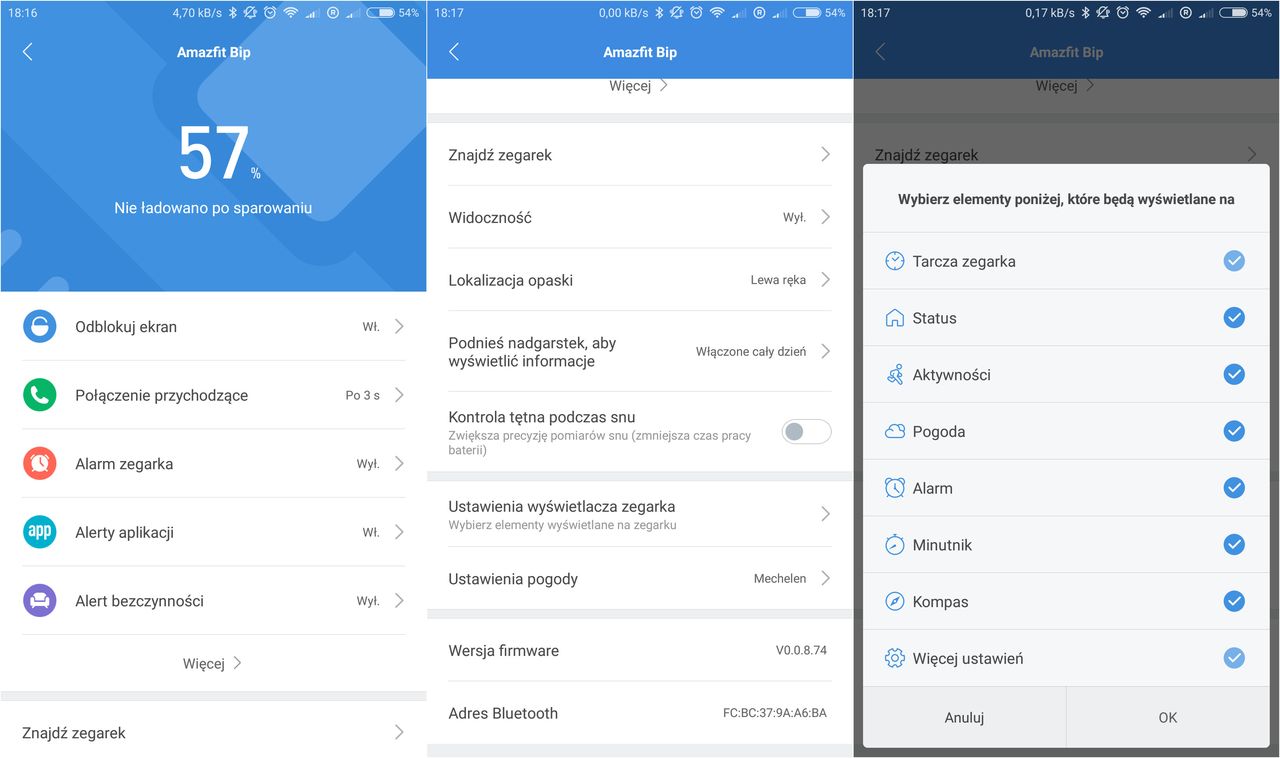Tap the Aktywności running figure icon
The image size is (1280, 758).
(x=895, y=375)
